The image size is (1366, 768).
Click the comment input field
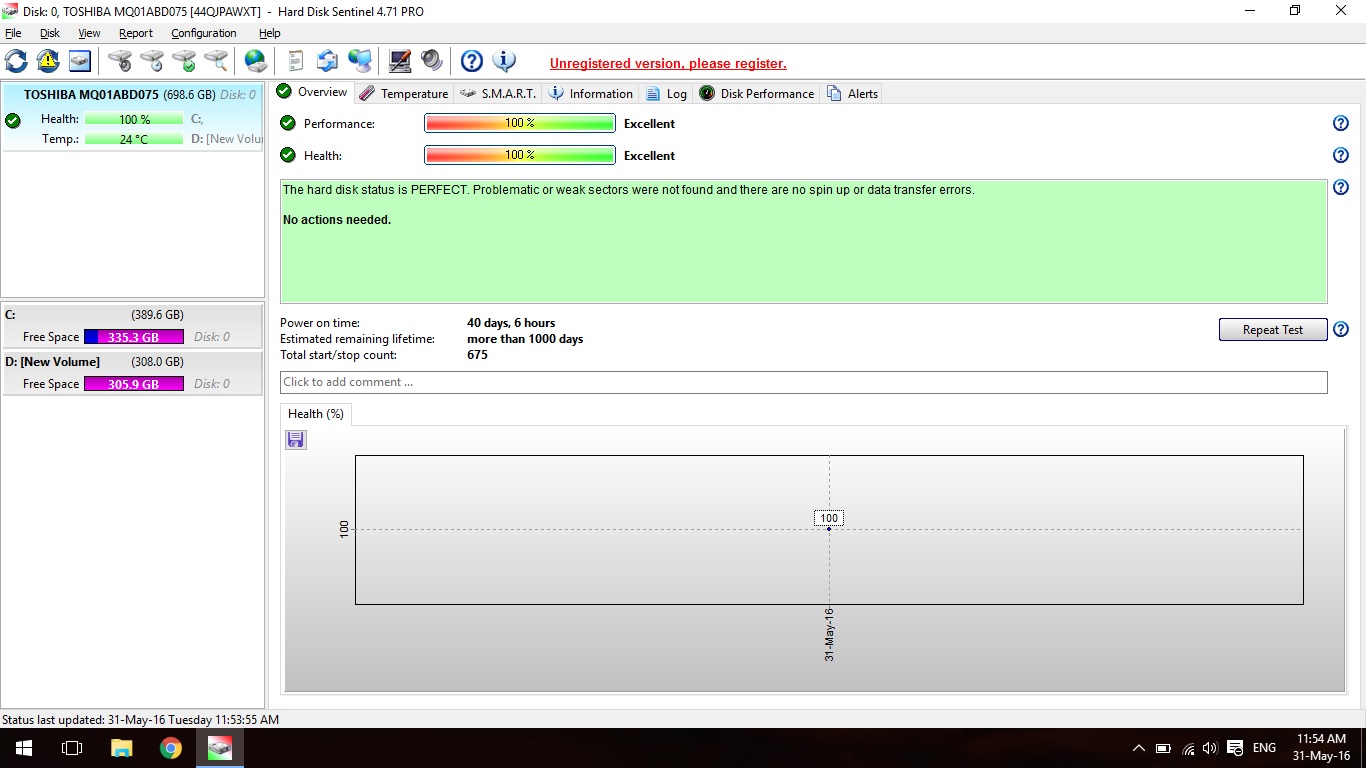click(803, 382)
